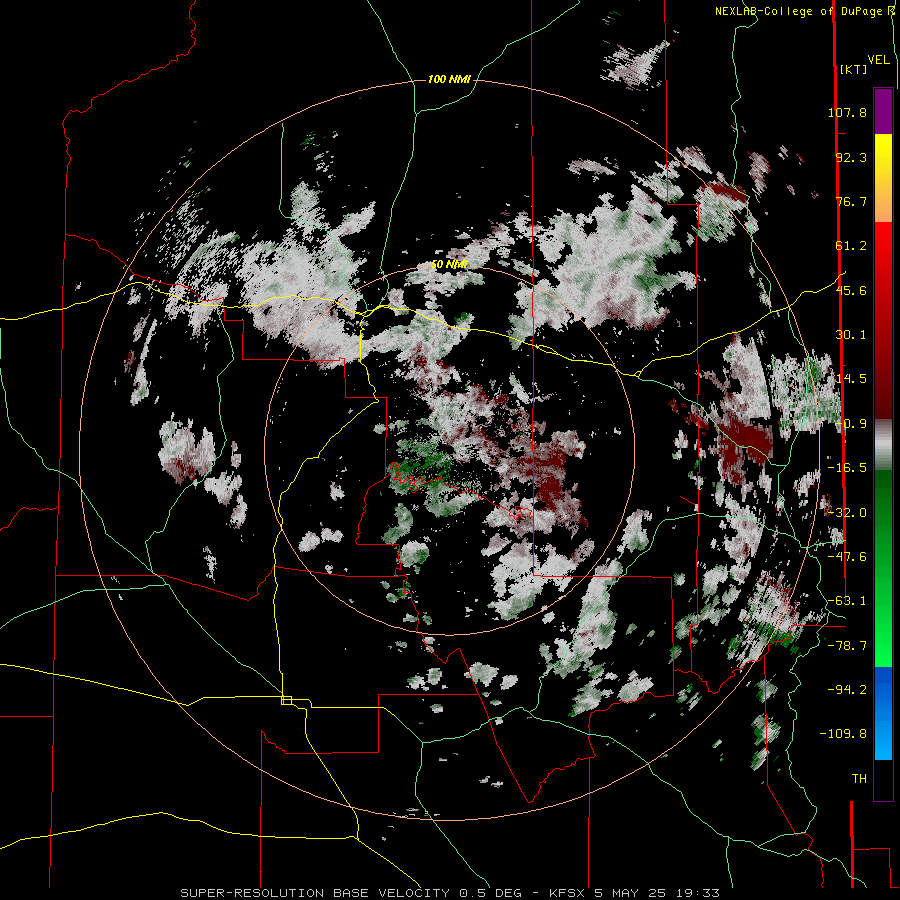The height and width of the screenshot is (900, 900).
Task: Click the 30.1 velocity scale value
Action: pos(851,335)
